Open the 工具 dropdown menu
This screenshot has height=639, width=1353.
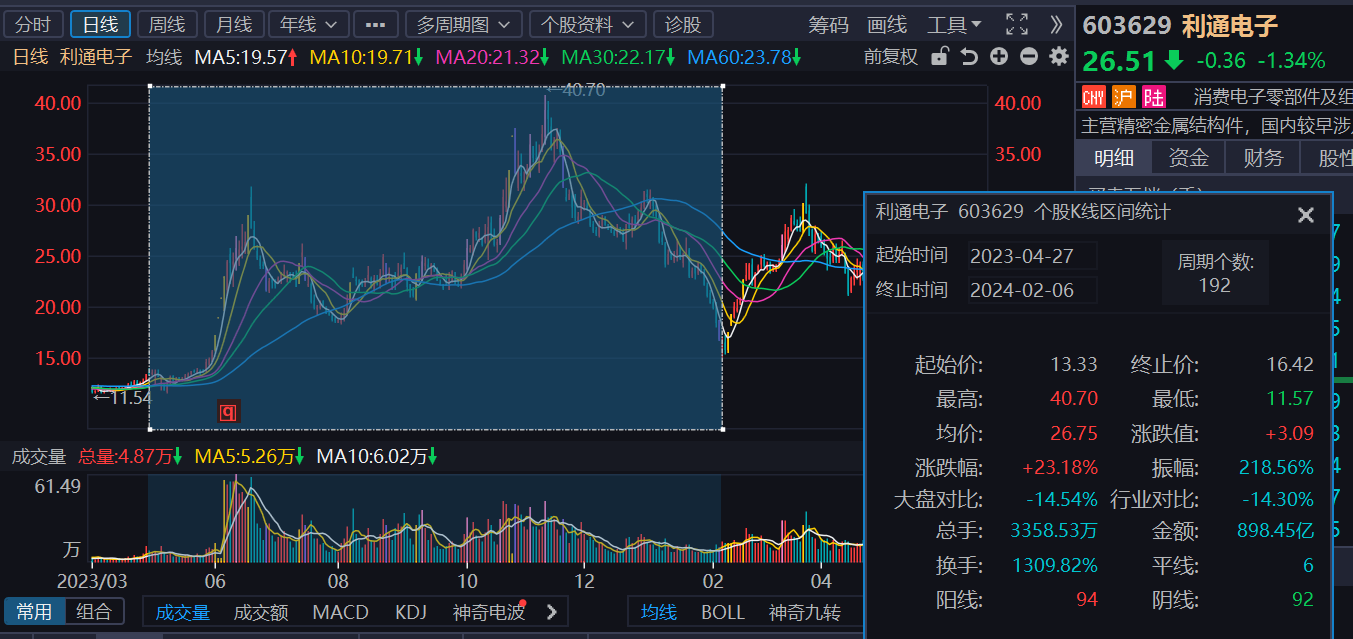point(954,24)
